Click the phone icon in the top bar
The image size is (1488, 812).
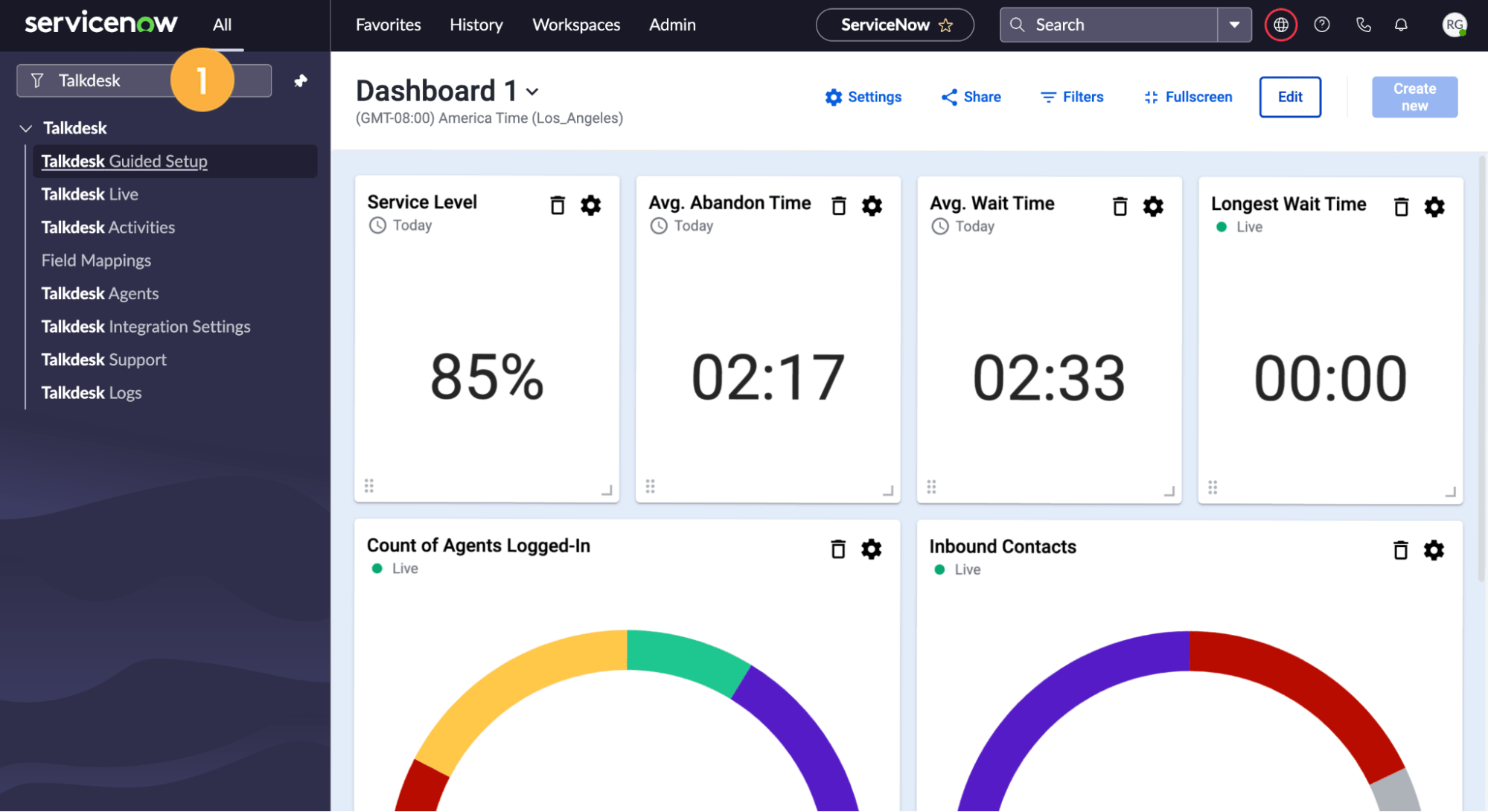(1364, 25)
